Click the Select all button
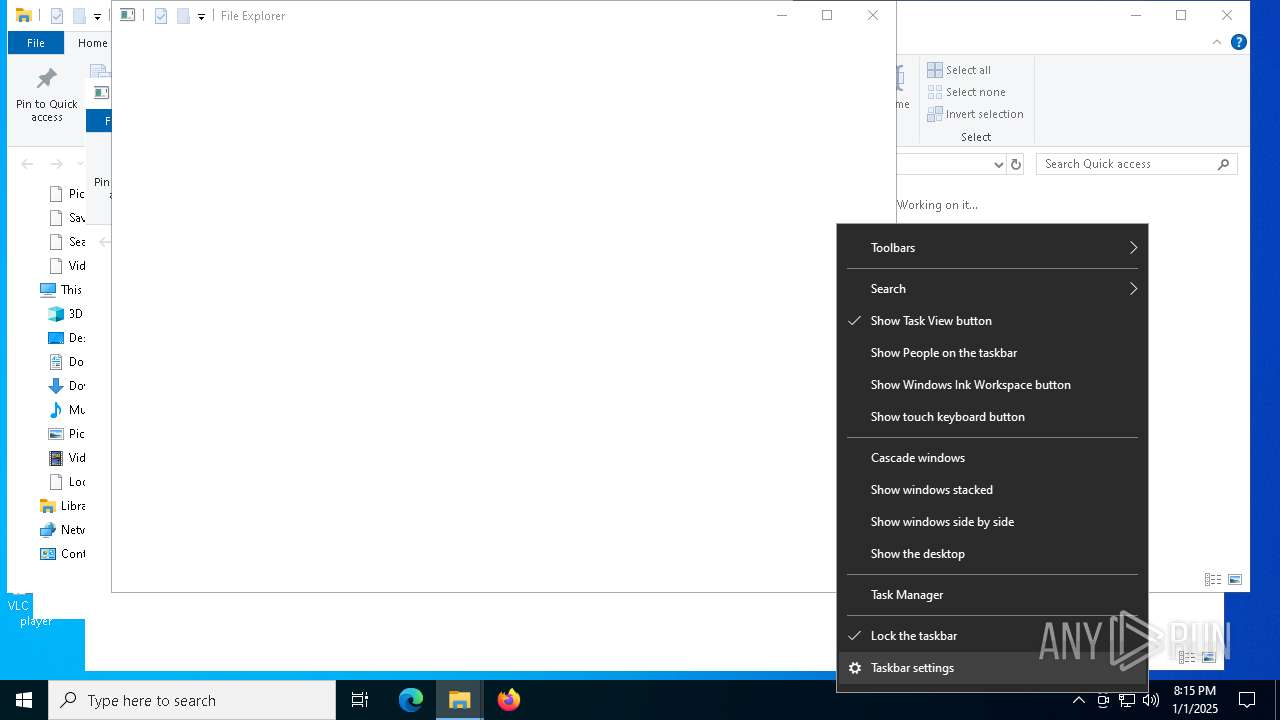Screen dimensions: 1280x720 coord(959,70)
